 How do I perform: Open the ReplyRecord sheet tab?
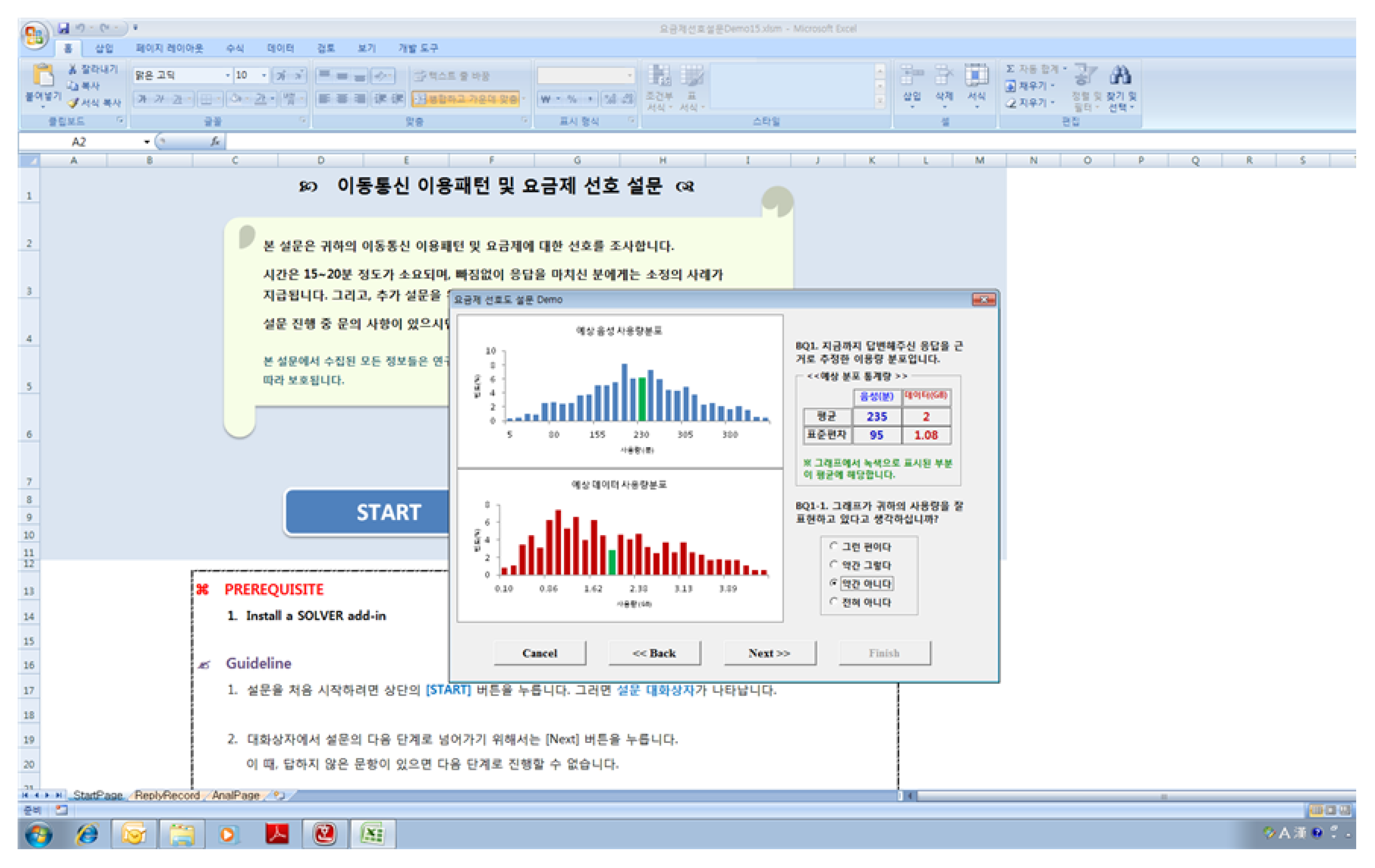click(x=167, y=795)
